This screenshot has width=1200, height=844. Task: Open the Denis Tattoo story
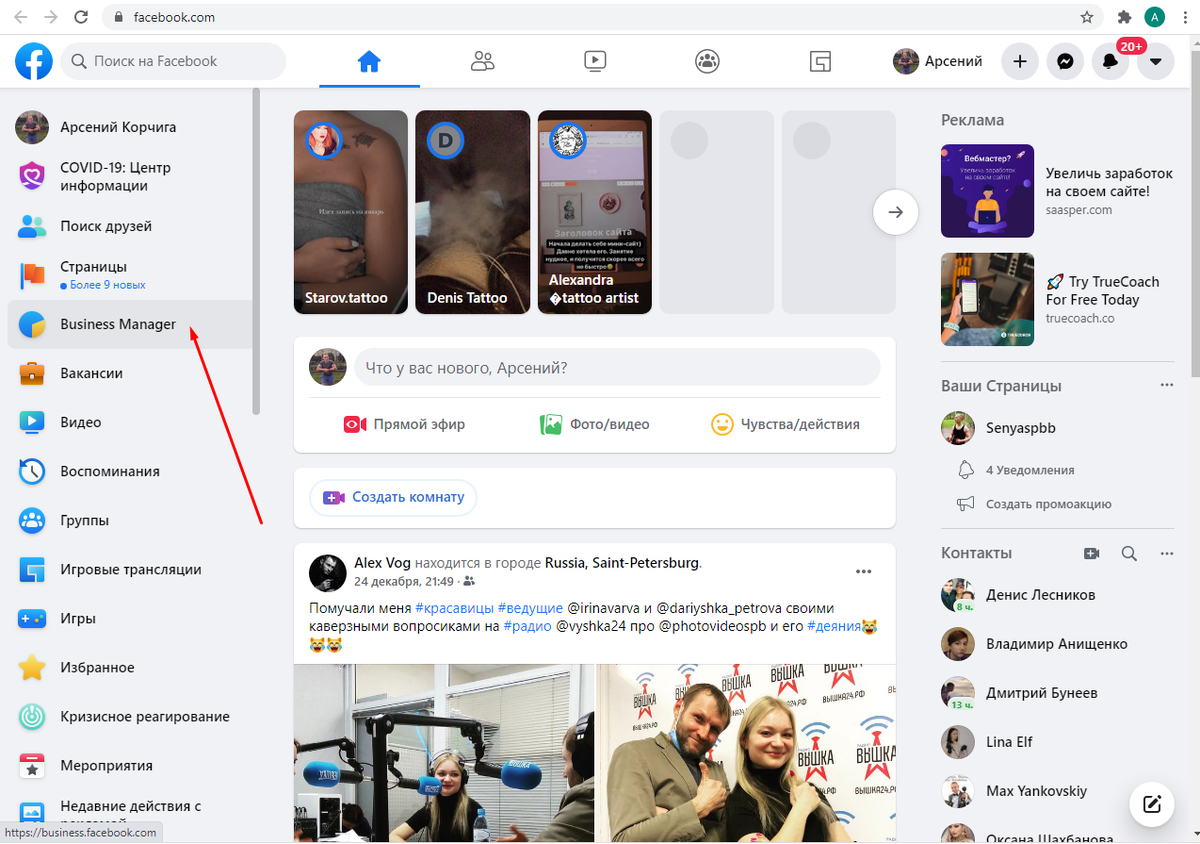(x=473, y=212)
